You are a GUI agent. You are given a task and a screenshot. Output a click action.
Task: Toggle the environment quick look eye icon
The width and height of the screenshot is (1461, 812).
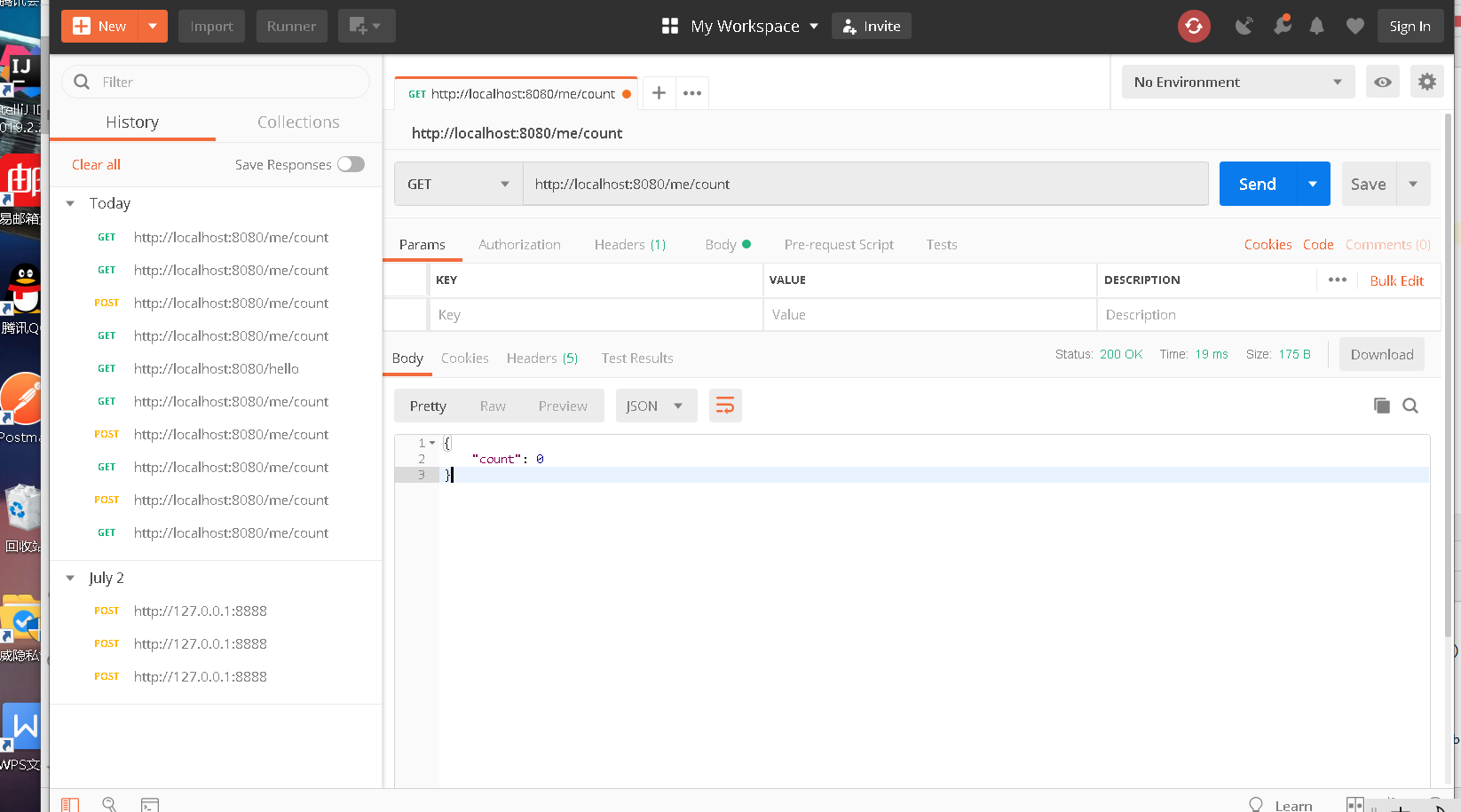tap(1382, 81)
